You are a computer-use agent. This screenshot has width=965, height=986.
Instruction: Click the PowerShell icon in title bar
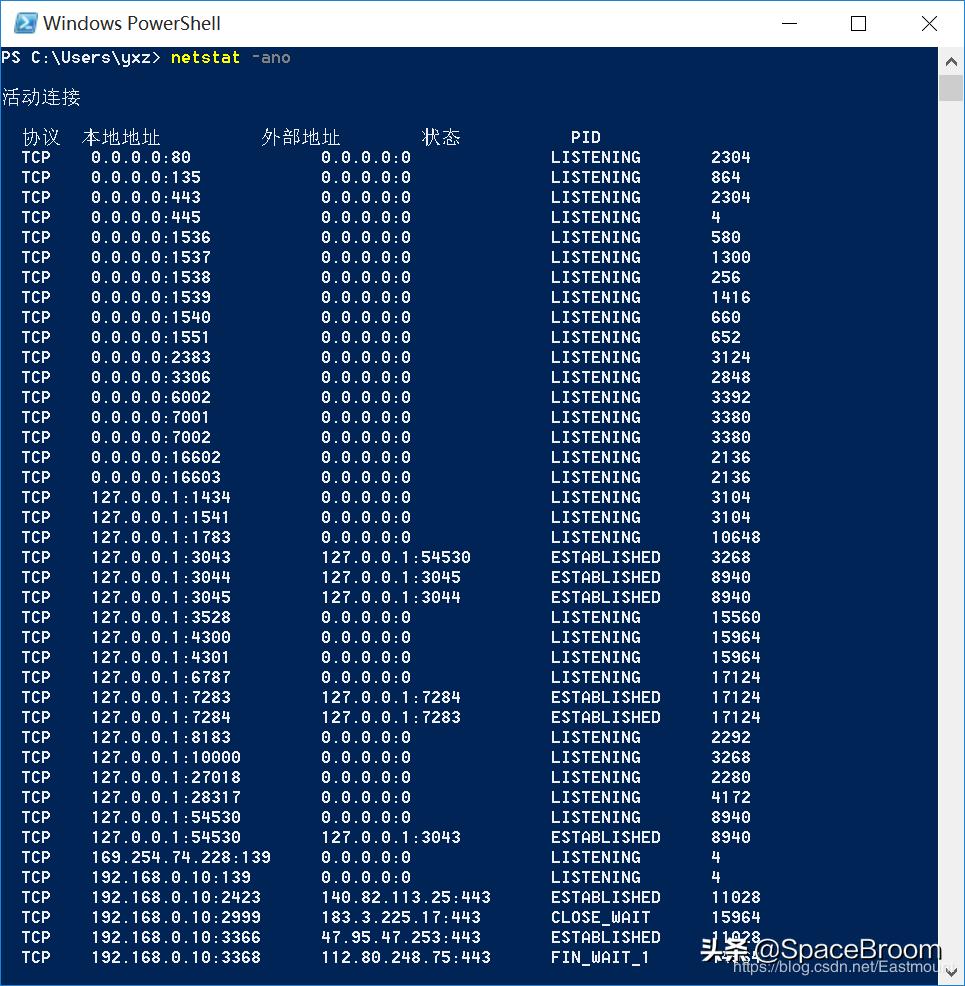(x=25, y=23)
